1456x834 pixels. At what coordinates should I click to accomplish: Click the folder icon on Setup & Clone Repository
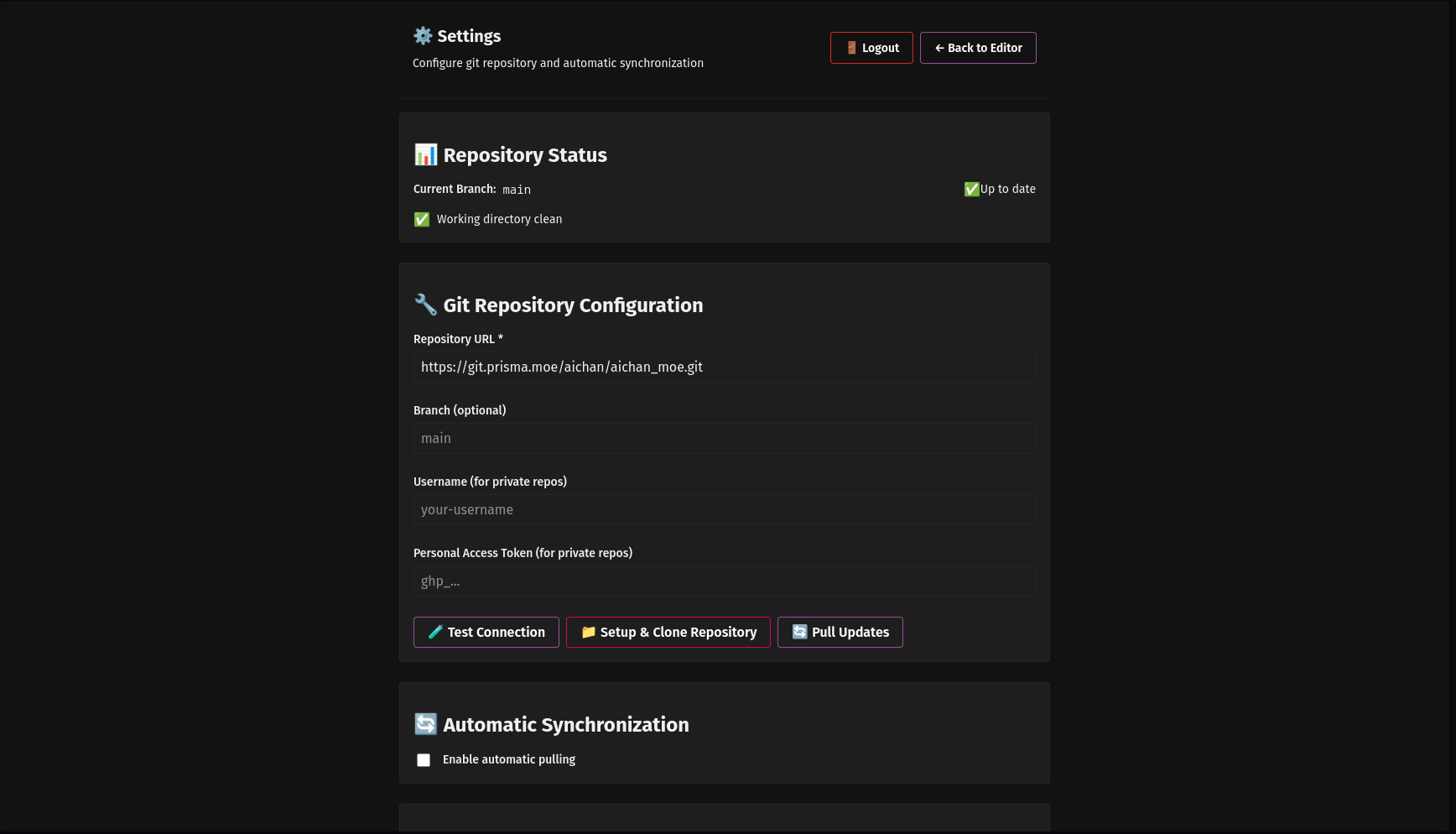[588, 633]
